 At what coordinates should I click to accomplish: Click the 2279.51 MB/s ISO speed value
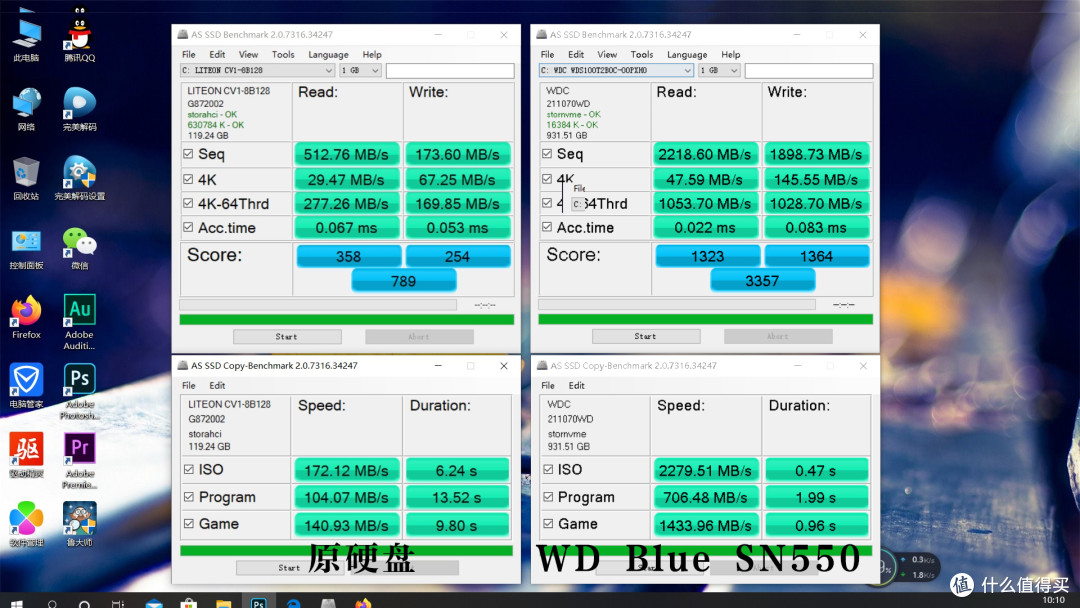[705, 471]
